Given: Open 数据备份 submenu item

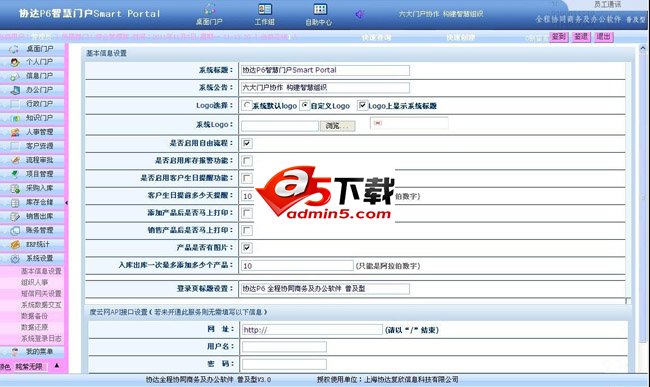Looking at the screenshot, I should (x=35, y=316).
